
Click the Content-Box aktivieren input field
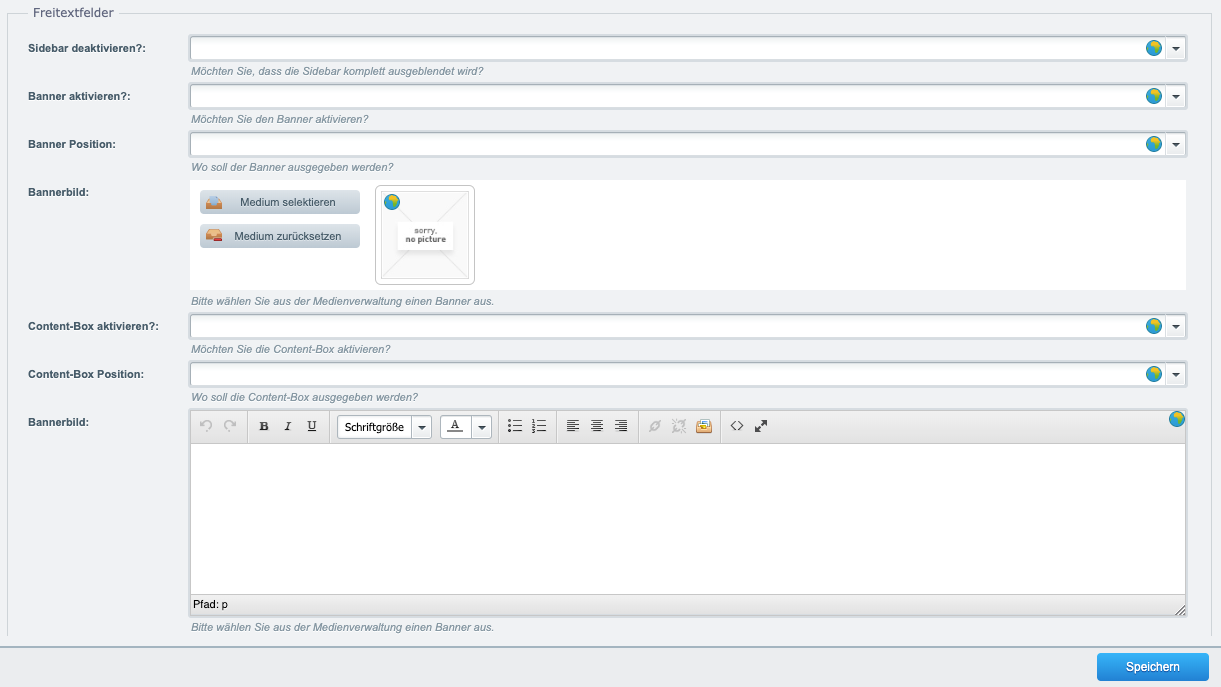click(678, 326)
